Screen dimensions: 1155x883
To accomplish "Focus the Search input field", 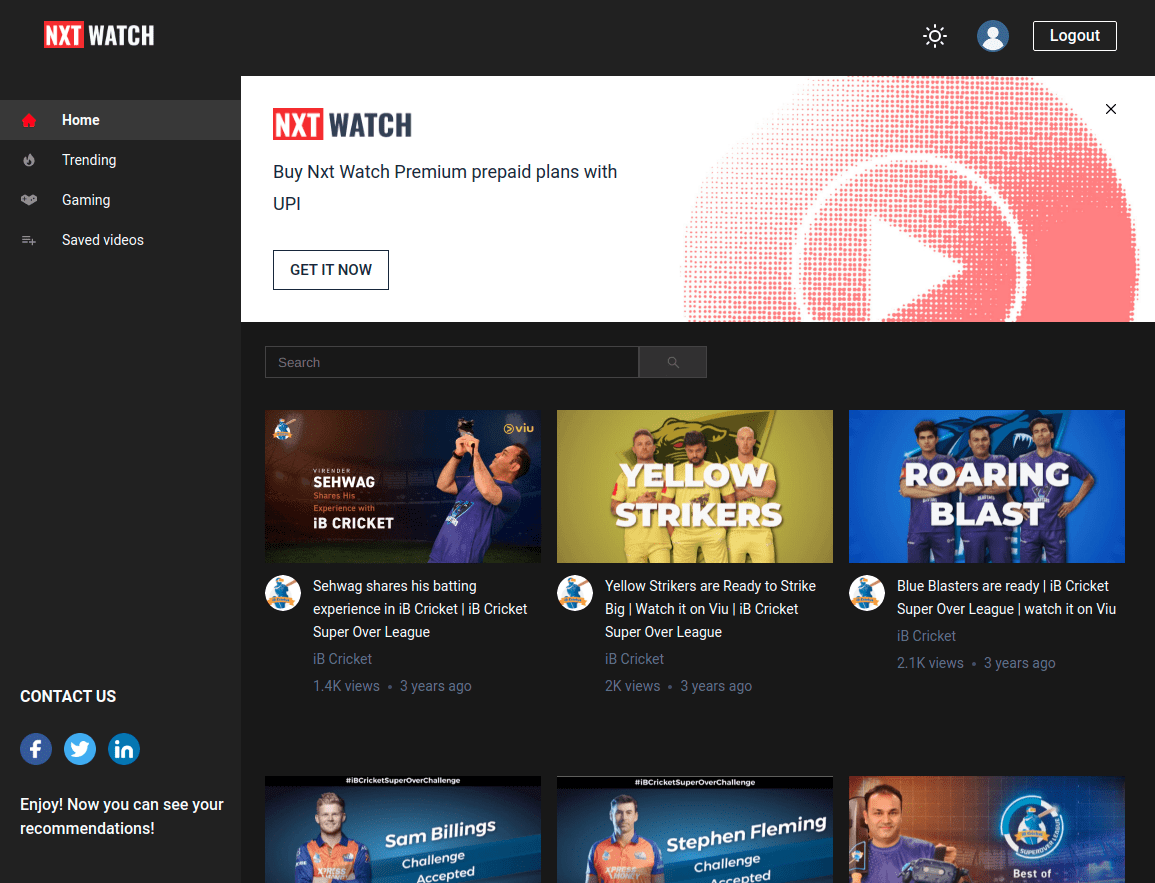I will (452, 362).
